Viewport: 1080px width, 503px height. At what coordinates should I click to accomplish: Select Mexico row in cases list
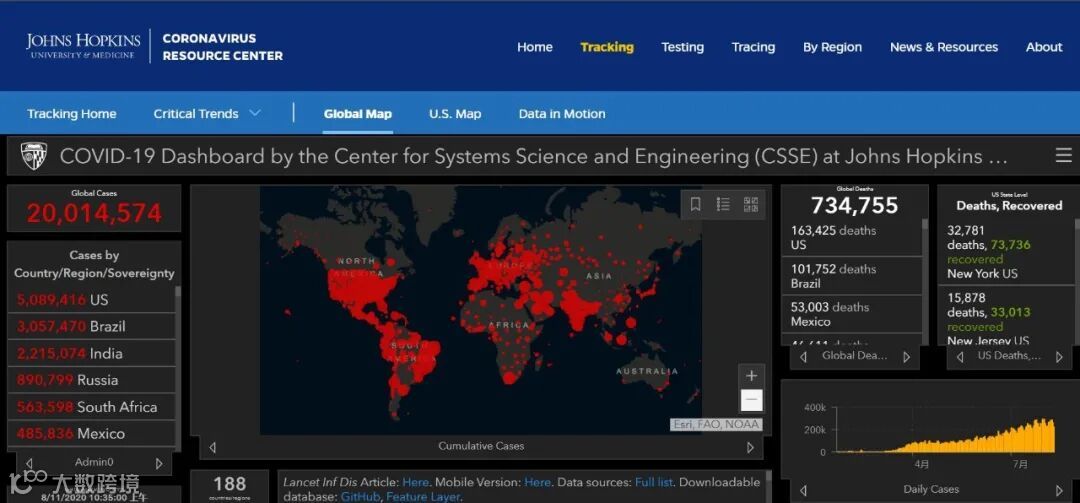tap(92, 434)
